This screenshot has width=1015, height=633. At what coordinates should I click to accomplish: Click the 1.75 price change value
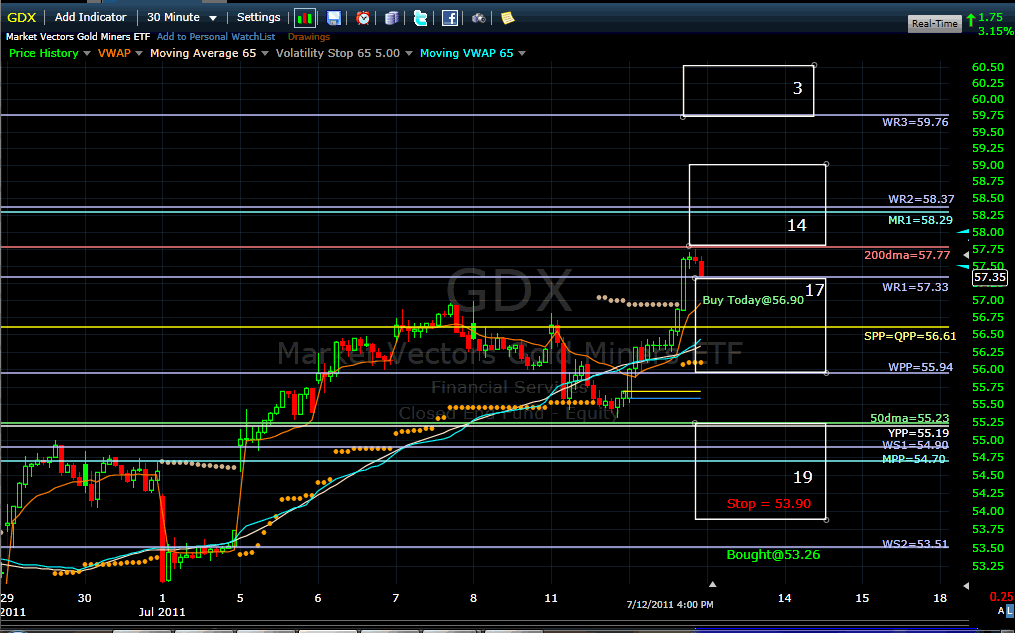coord(990,18)
